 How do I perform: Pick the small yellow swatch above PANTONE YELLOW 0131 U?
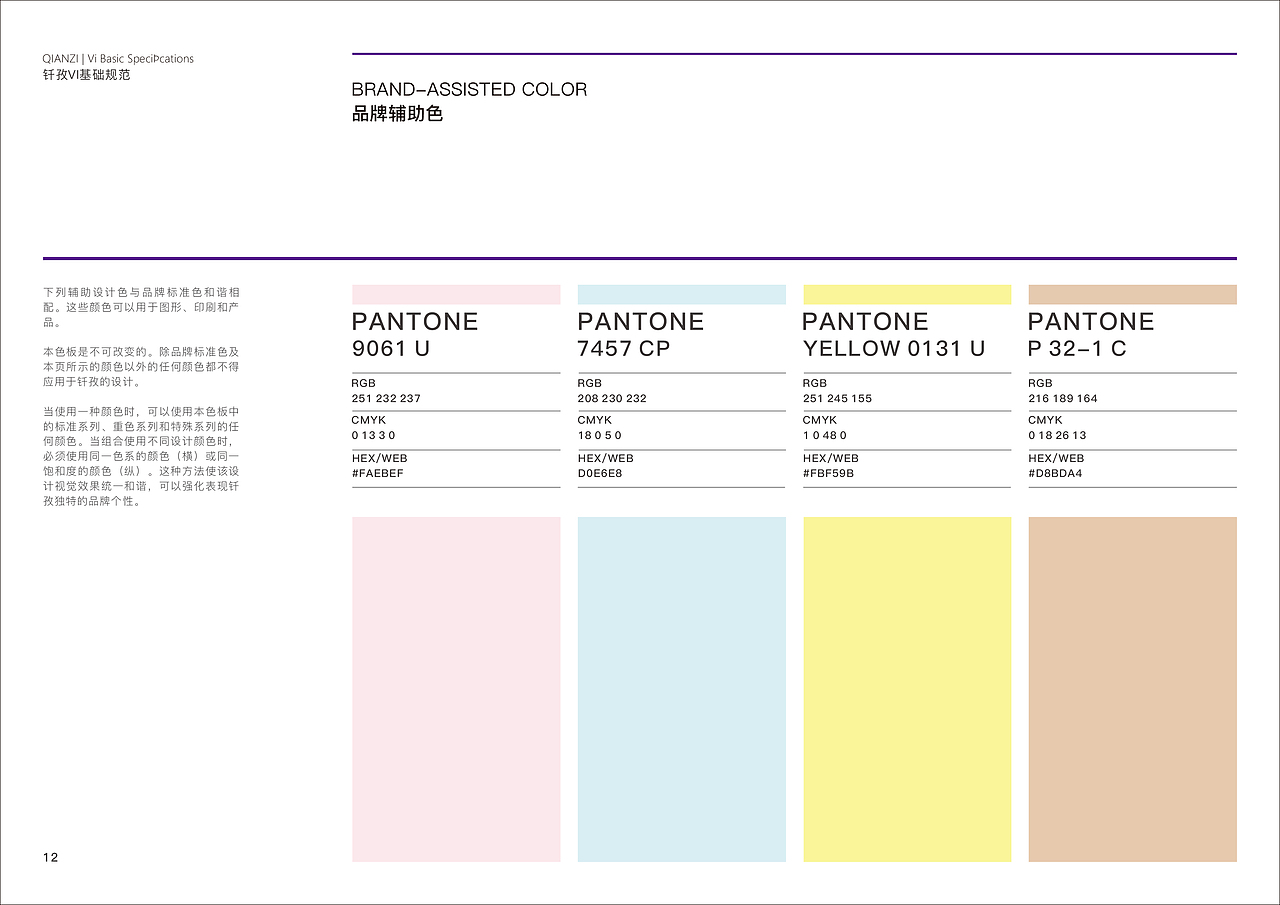[907, 295]
